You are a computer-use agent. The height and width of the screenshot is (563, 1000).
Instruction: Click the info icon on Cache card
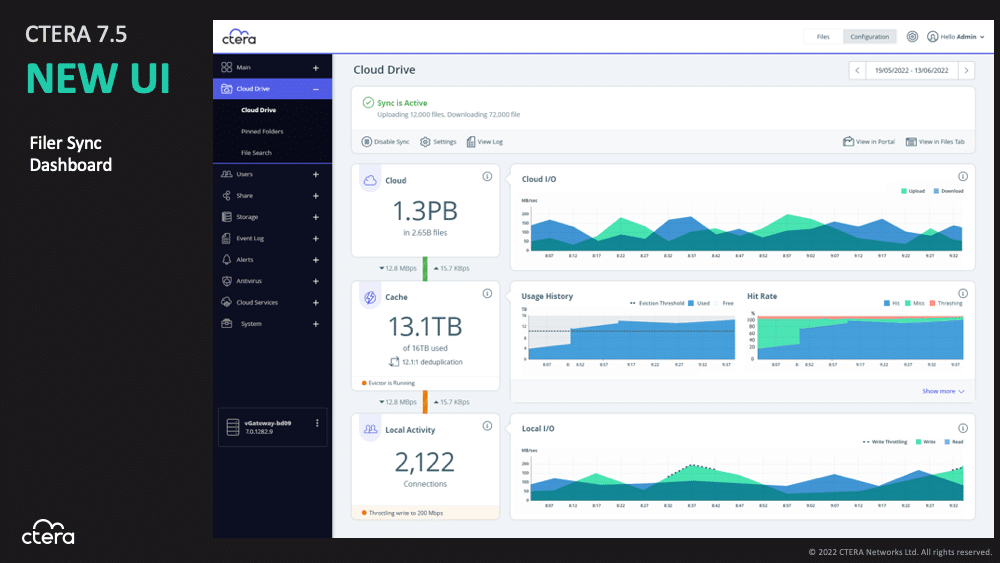(x=487, y=293)
